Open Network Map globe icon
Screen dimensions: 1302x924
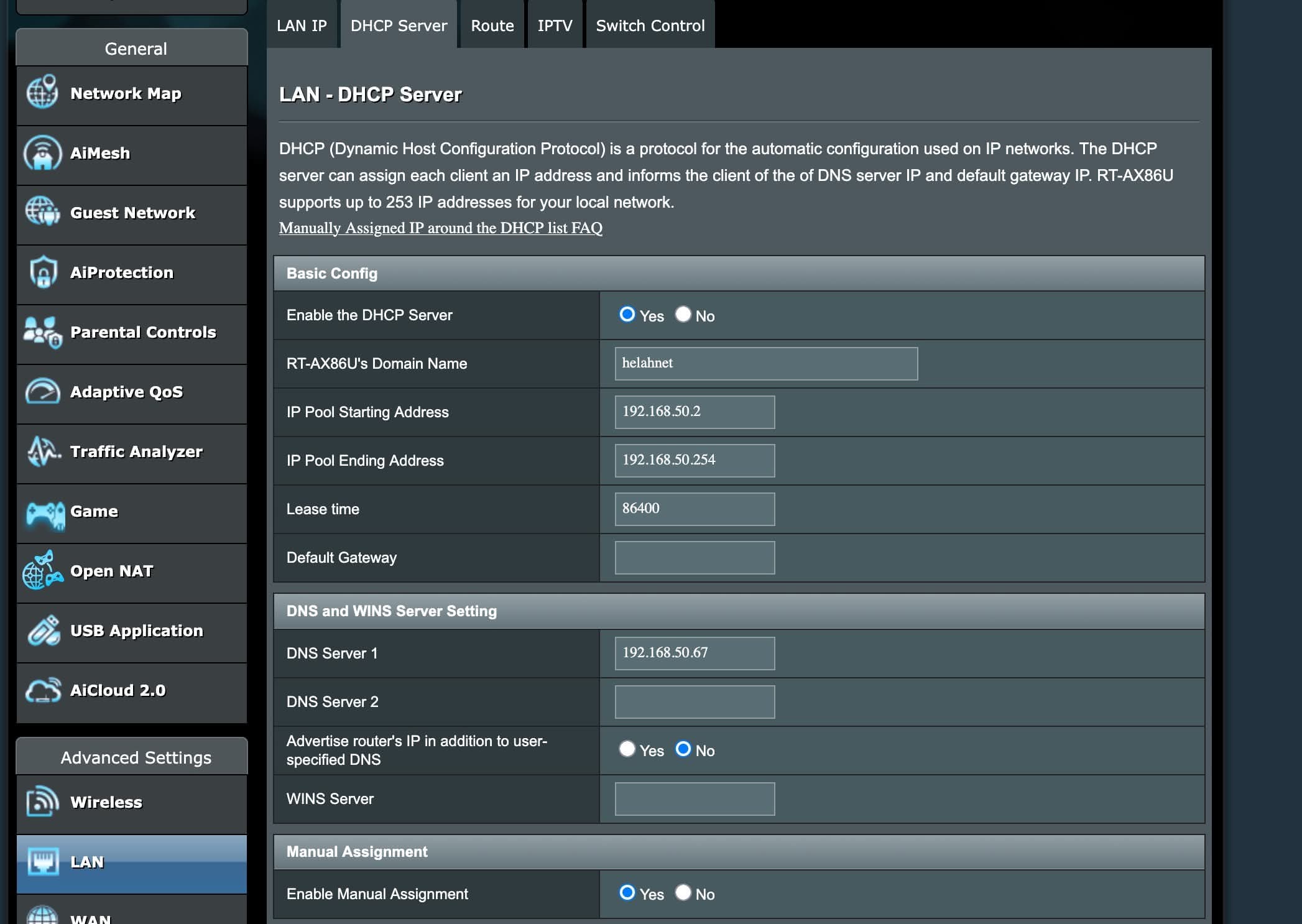coord(42,93)
